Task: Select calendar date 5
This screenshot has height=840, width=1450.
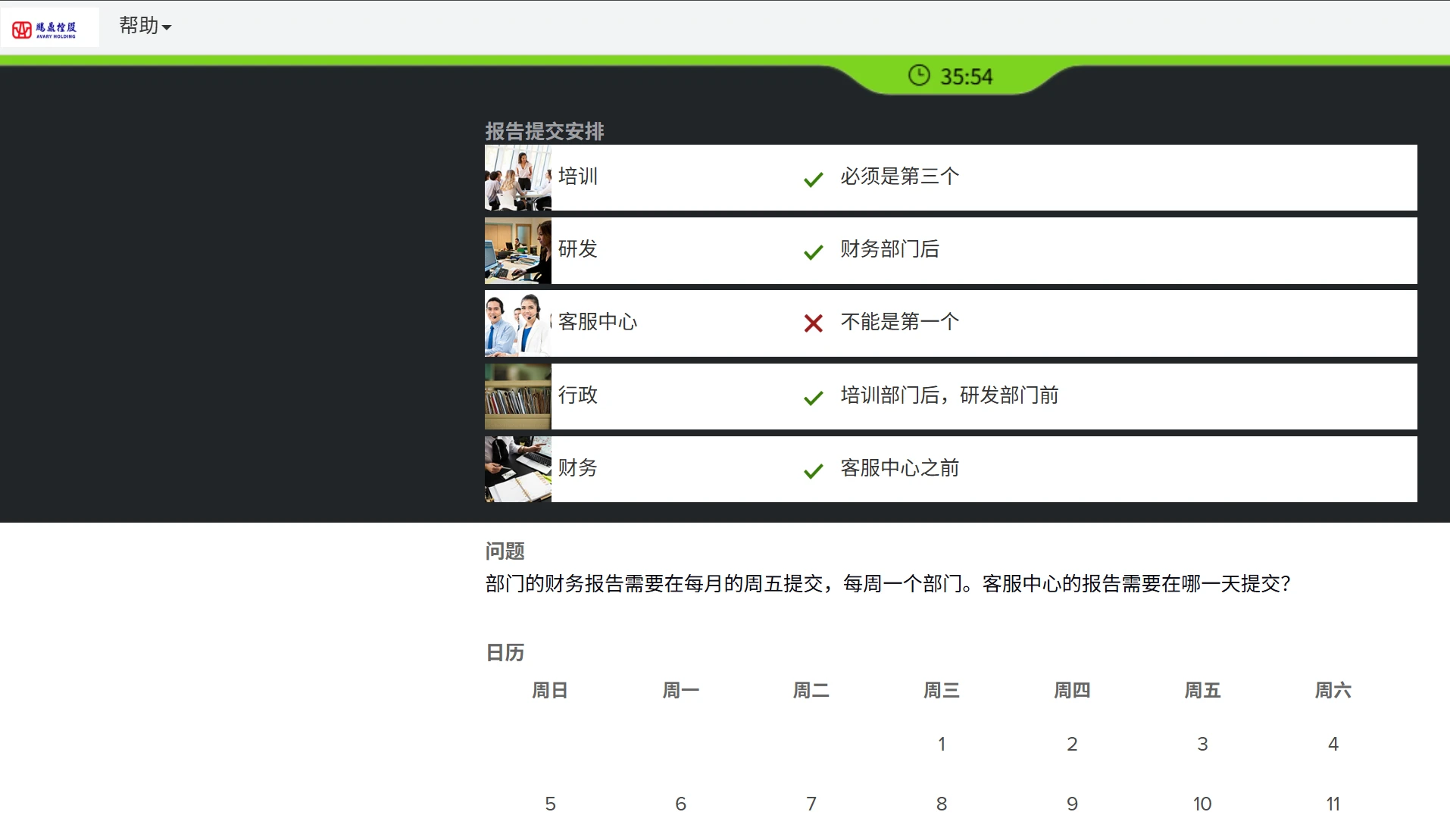Action: coord(550,804)
